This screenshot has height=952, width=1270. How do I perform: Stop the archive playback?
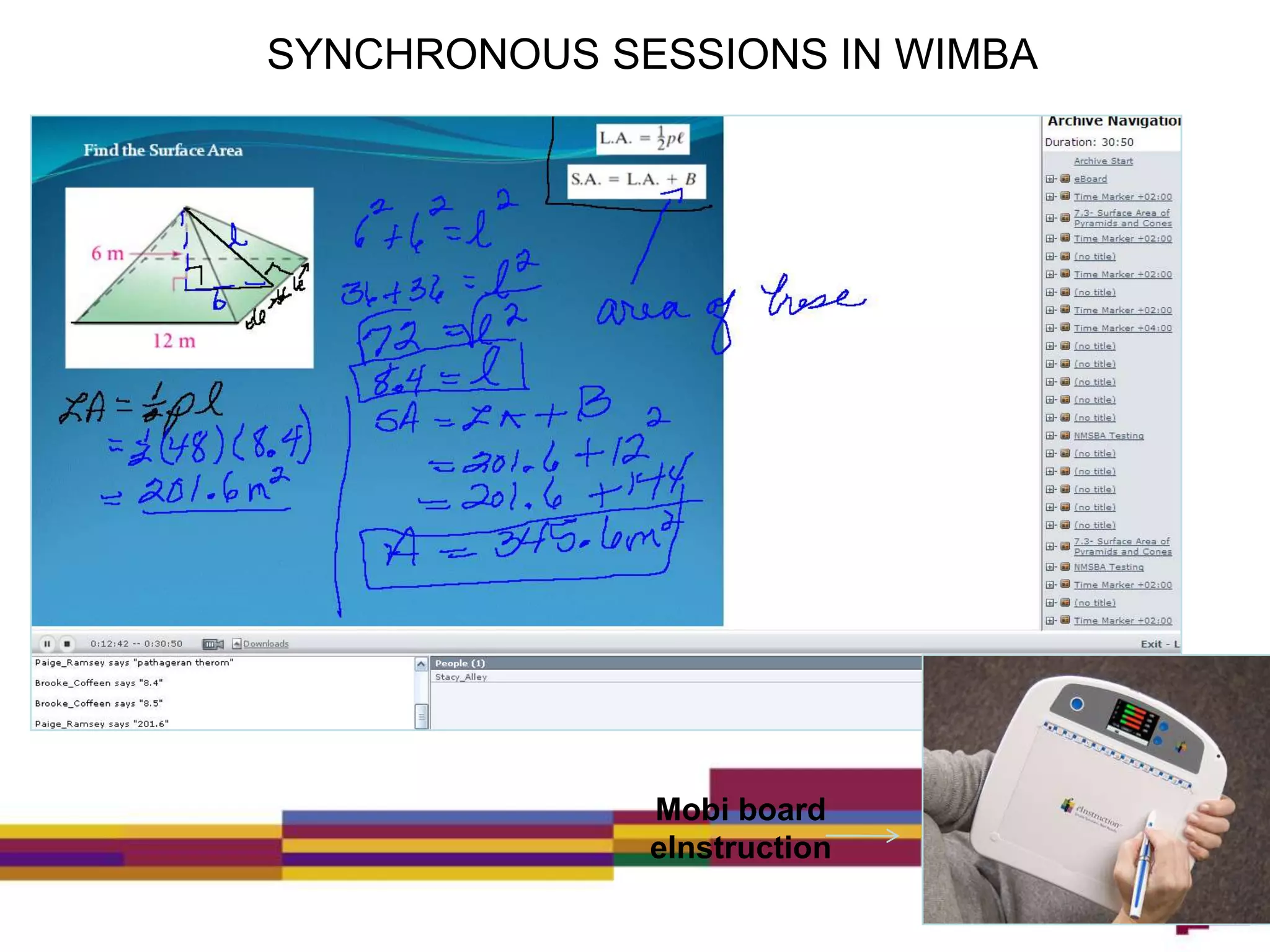(x=67, y=643)
